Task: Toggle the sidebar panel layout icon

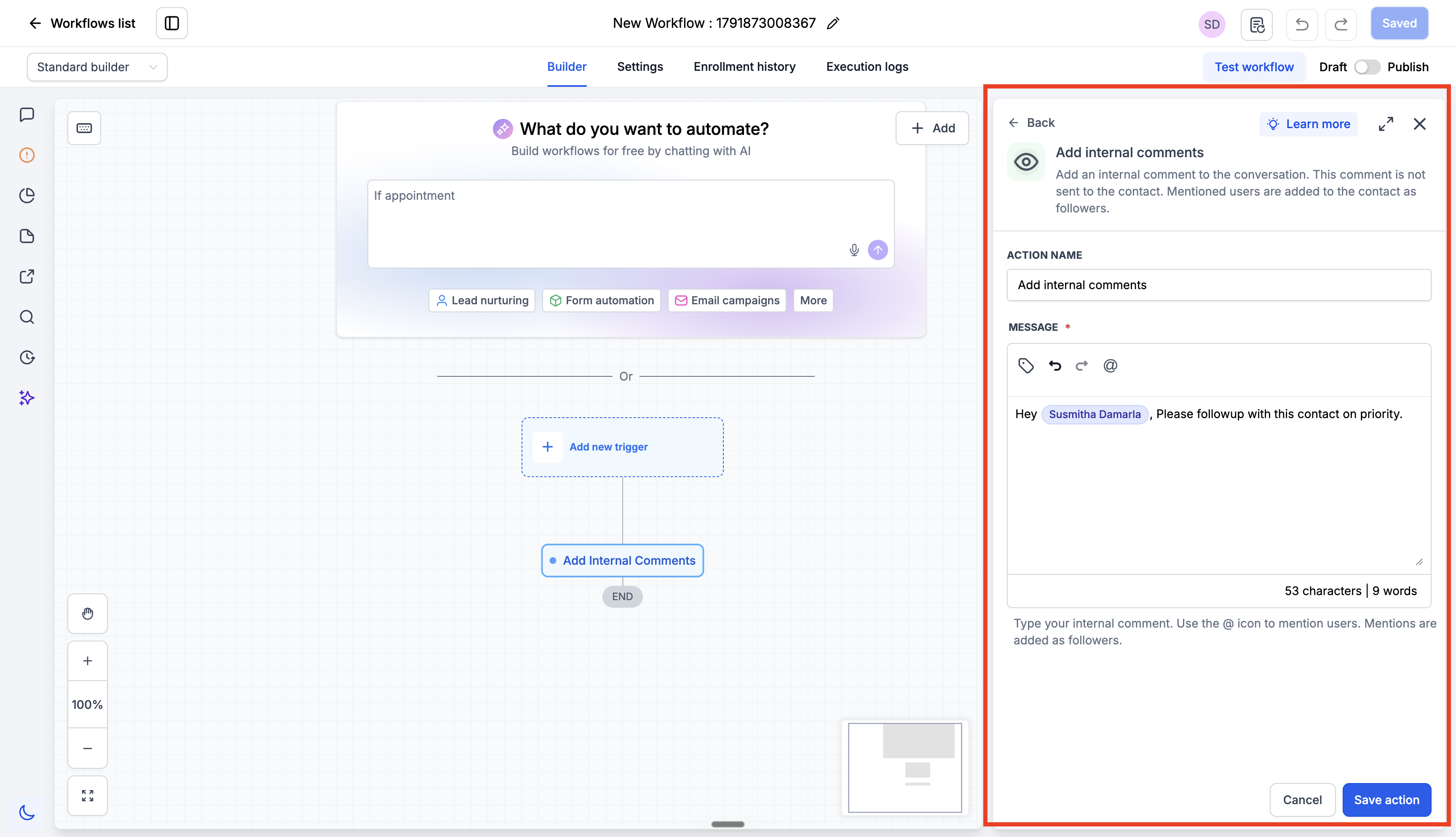Action: click(x=172, y=23)
